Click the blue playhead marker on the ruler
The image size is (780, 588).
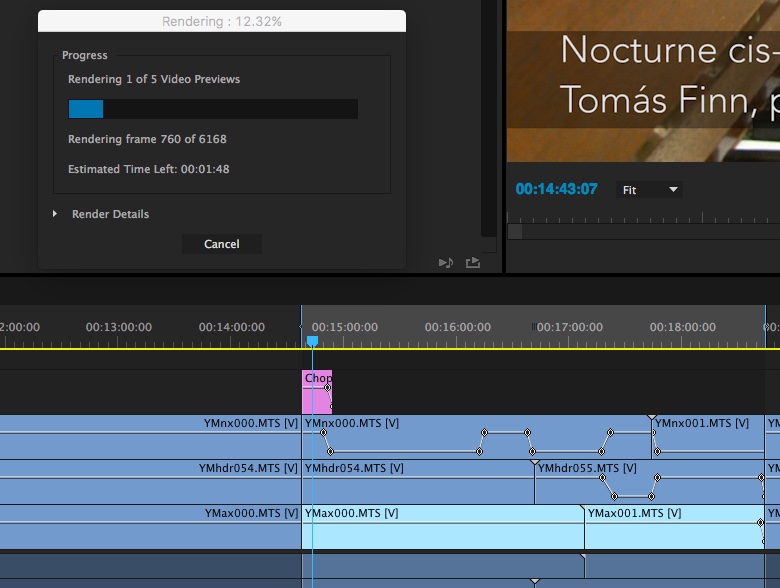coord(312,341)
